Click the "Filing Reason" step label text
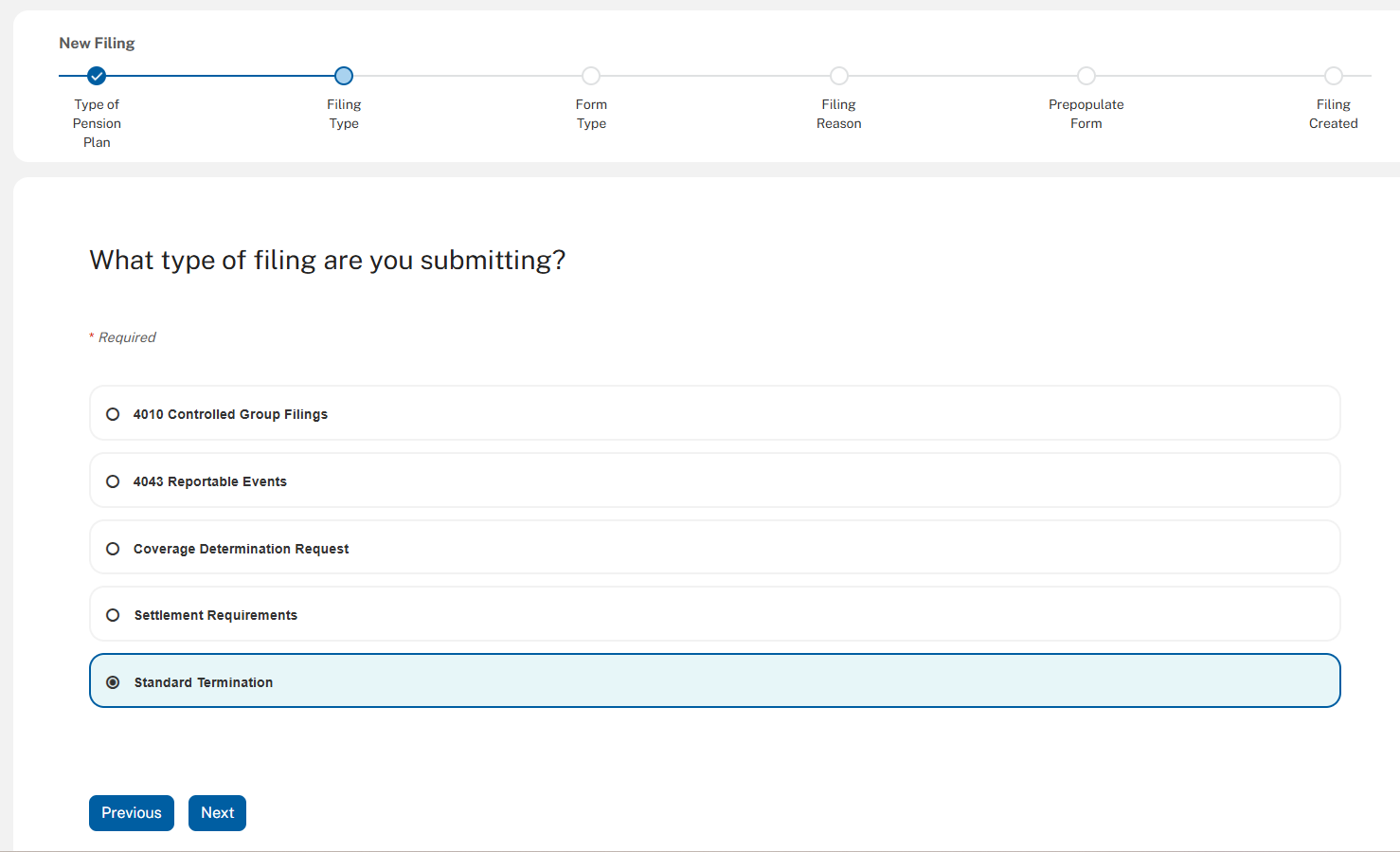Image resolution: width=1400 pixels, height=852 pixels. (x=839, y=114)
